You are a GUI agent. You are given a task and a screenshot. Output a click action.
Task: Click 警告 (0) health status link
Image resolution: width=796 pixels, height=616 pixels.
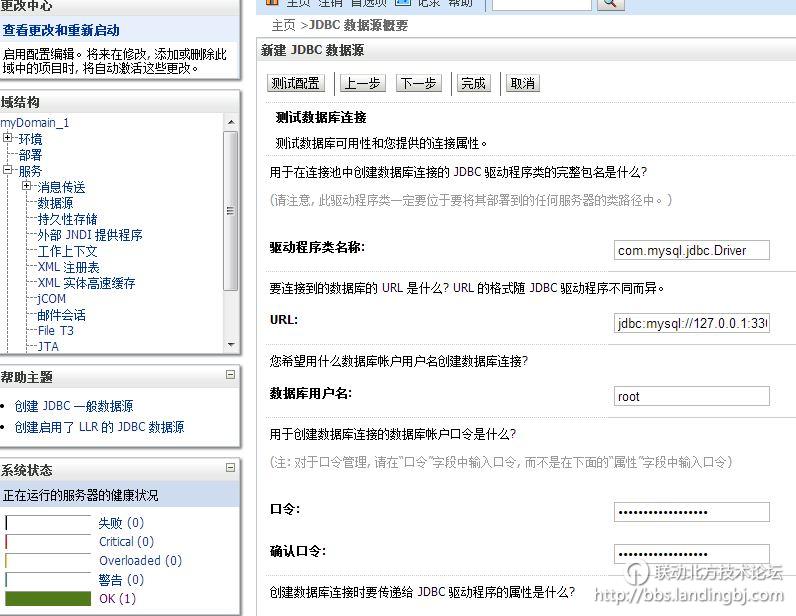tap(121, 579)
